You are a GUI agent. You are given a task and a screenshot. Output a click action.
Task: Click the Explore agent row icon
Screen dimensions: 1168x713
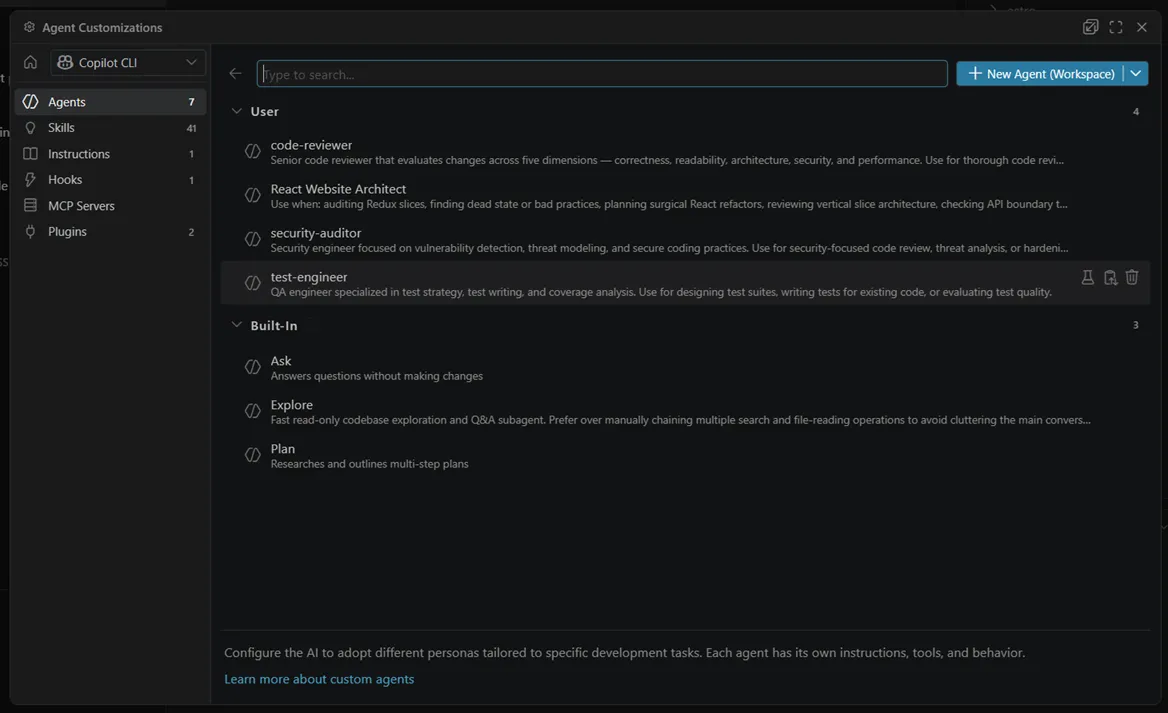tap(253, 411)
